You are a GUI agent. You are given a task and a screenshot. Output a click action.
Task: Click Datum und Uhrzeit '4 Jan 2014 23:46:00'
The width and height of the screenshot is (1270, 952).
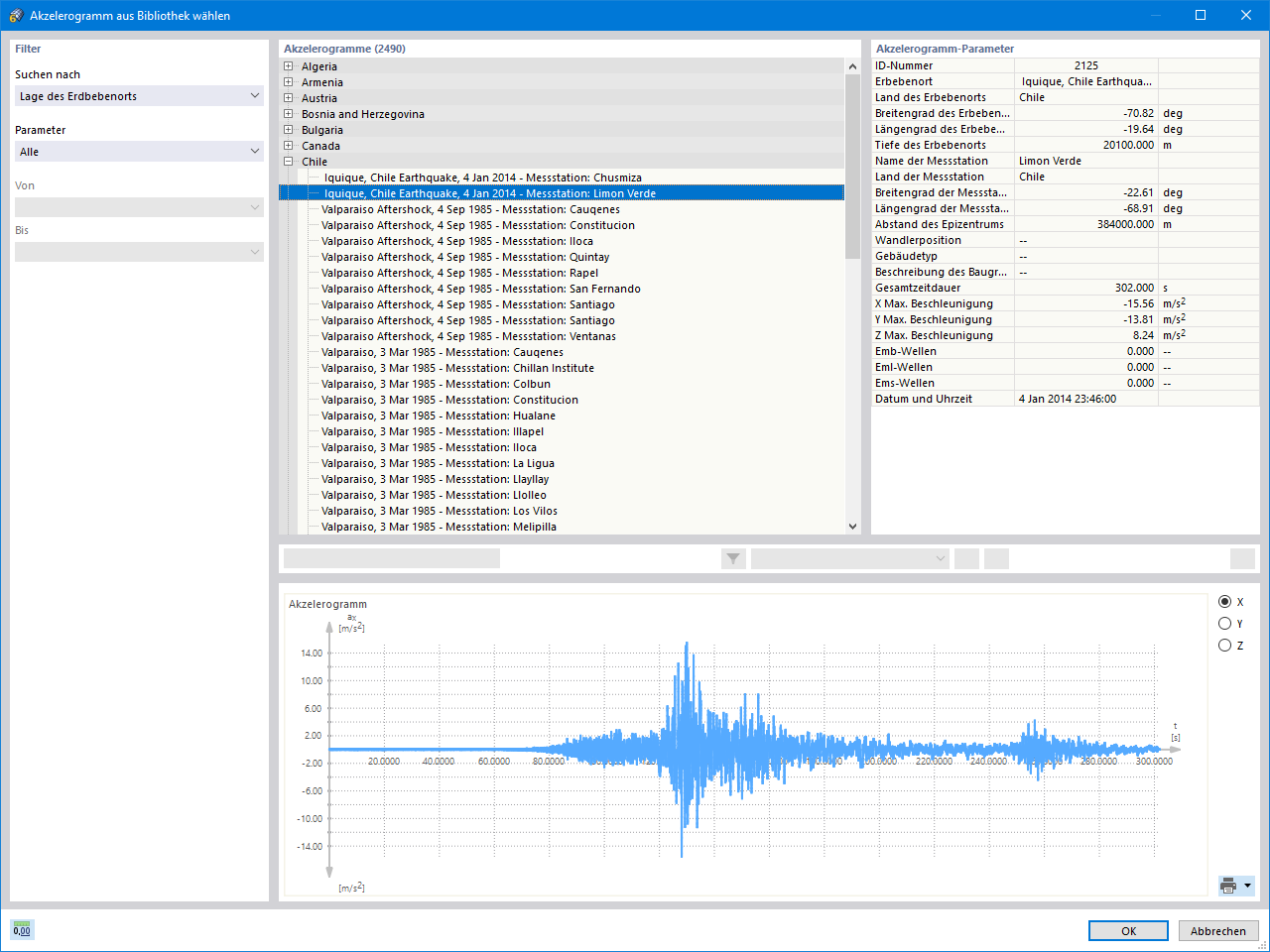click(1085, 399)
